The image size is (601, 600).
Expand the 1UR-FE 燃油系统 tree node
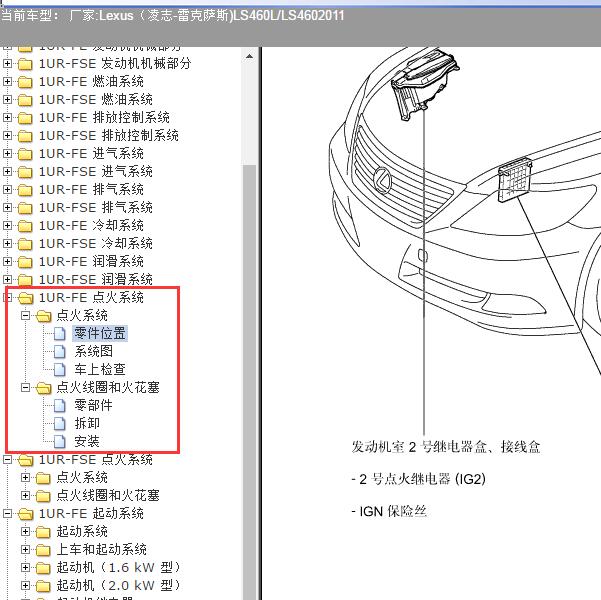(7, 81)
